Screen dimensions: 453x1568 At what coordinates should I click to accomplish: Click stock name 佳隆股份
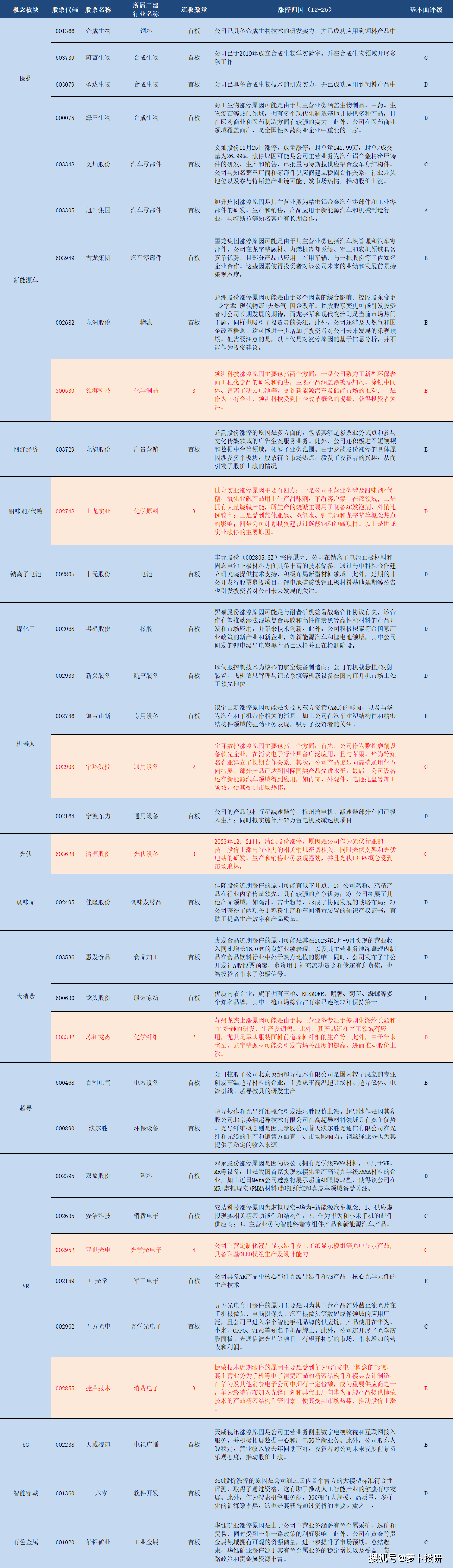(x=98, y=902)
